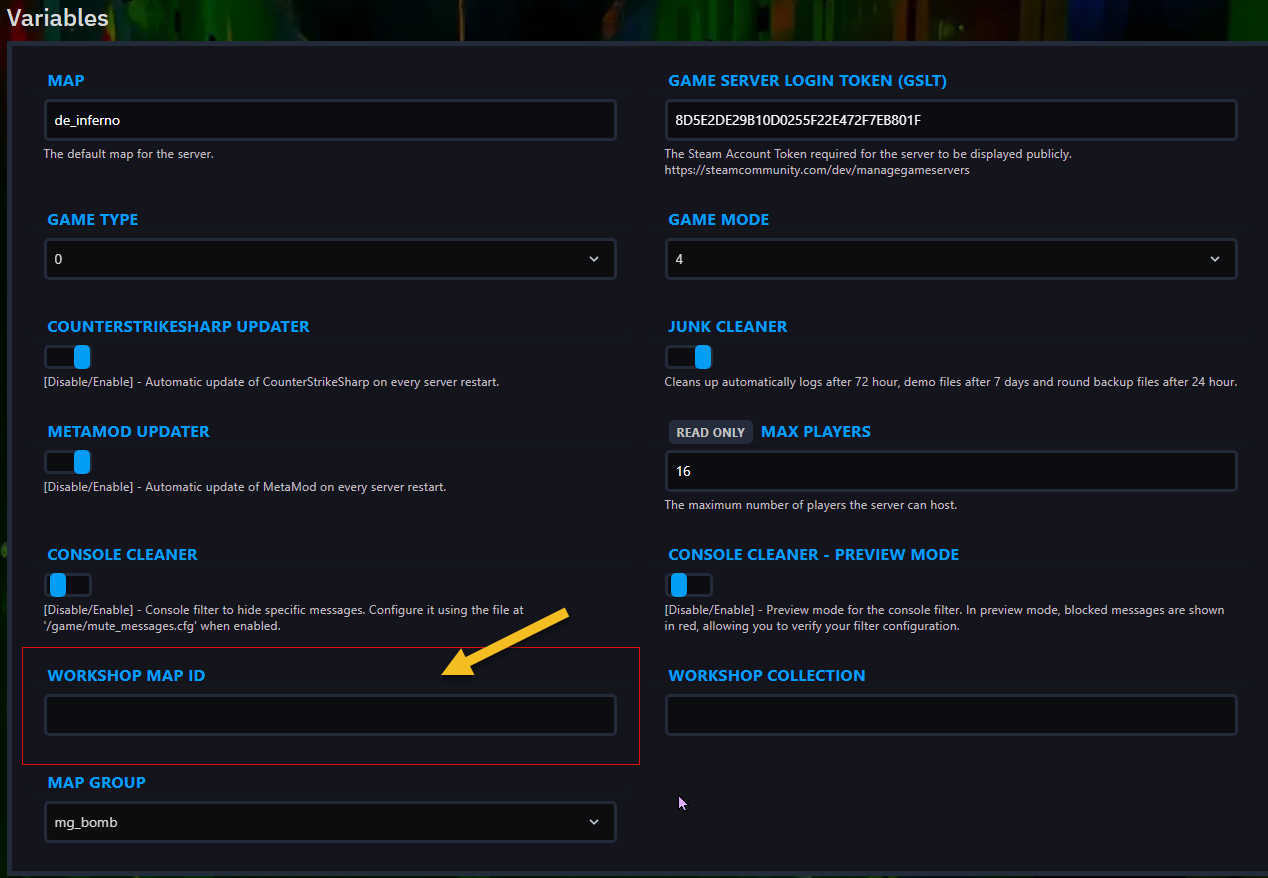The width and height of the screenshot is (1268, 878).
Task: Click the Game Server Login Token label
Action: pyautogui.click(x=807, y=81)
